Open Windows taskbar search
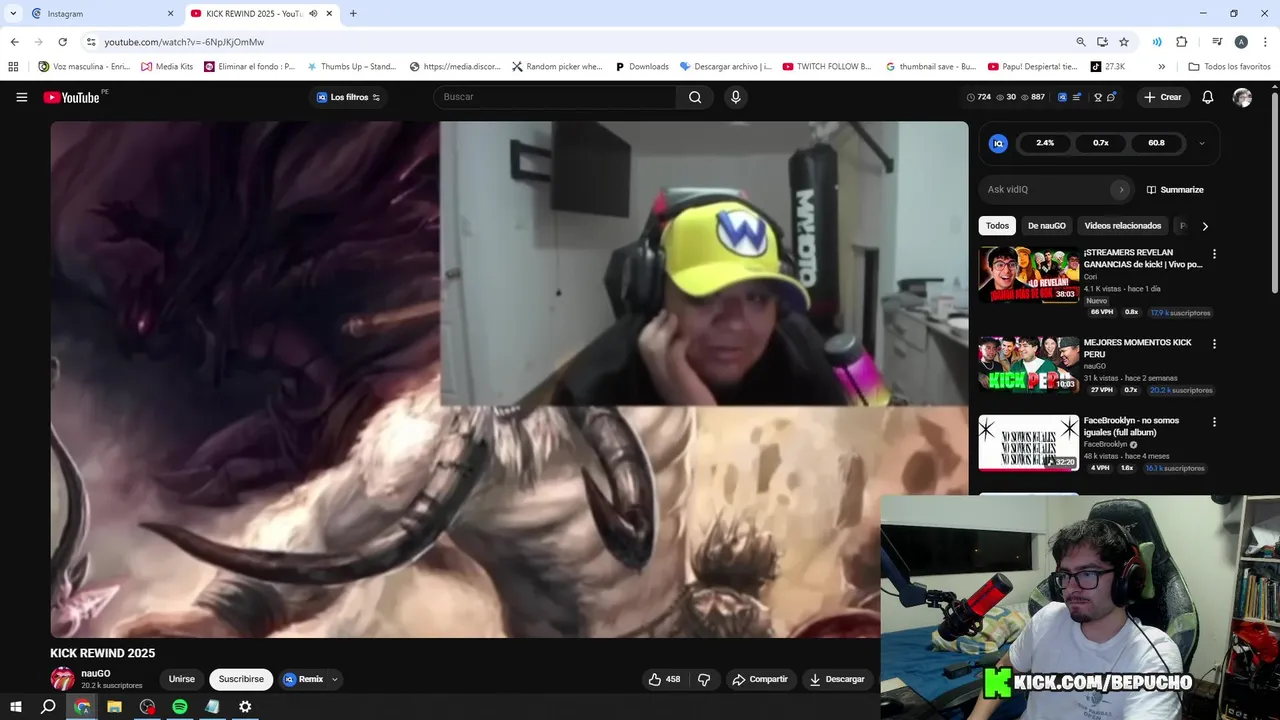Screen dimensions: 1280x720 coord(48,707)
